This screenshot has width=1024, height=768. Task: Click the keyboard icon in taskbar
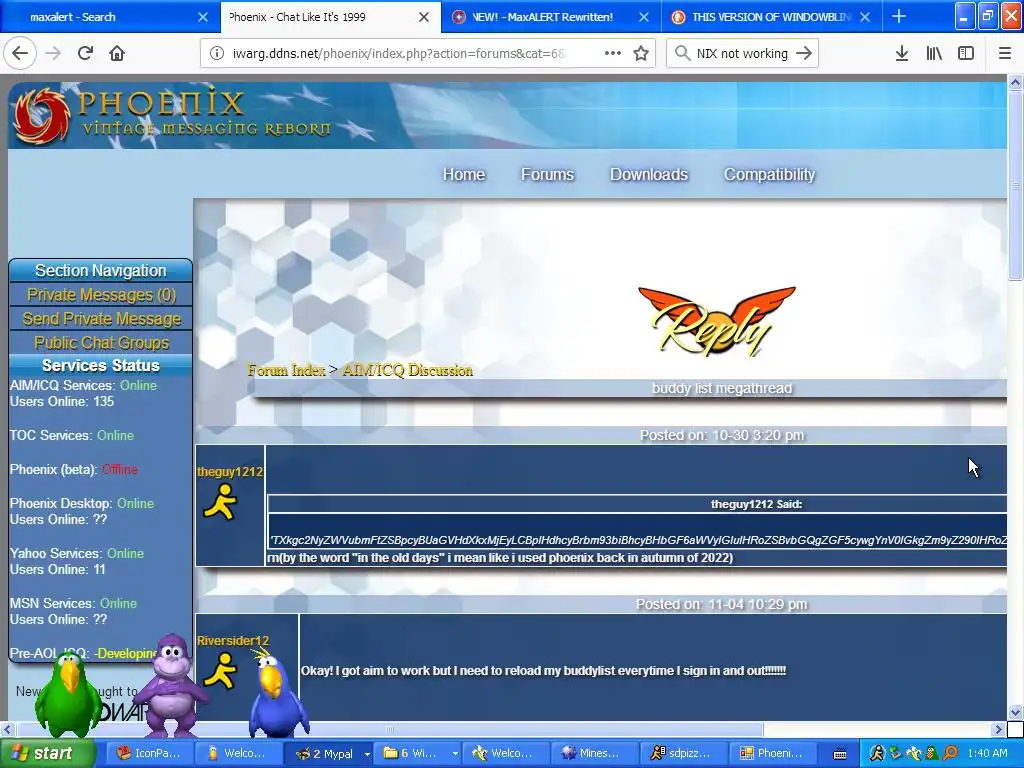(x=840, y=754)
